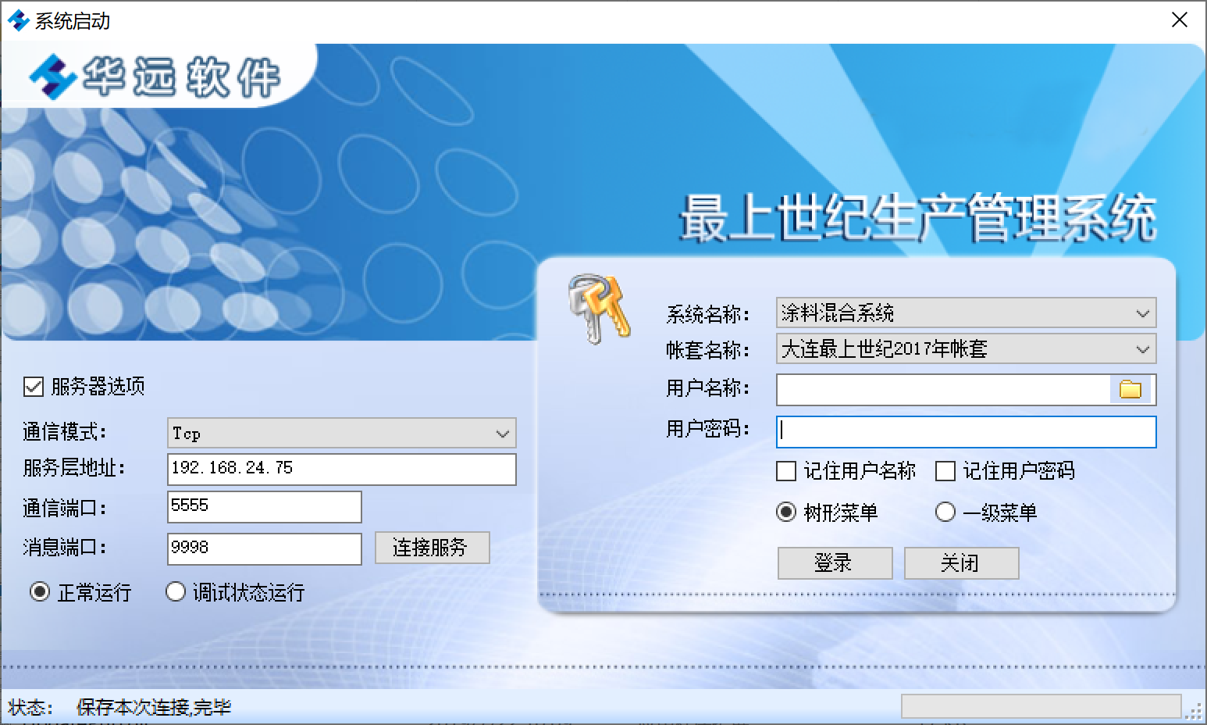This screenshot has height=725, width=1207.
Task: Choose 正常运行 mode
Action: (40, 592)
